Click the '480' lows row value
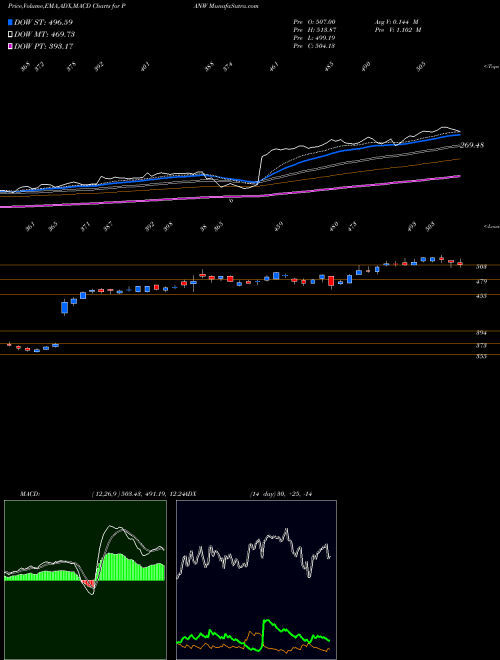500x660 pixels. 334,226
